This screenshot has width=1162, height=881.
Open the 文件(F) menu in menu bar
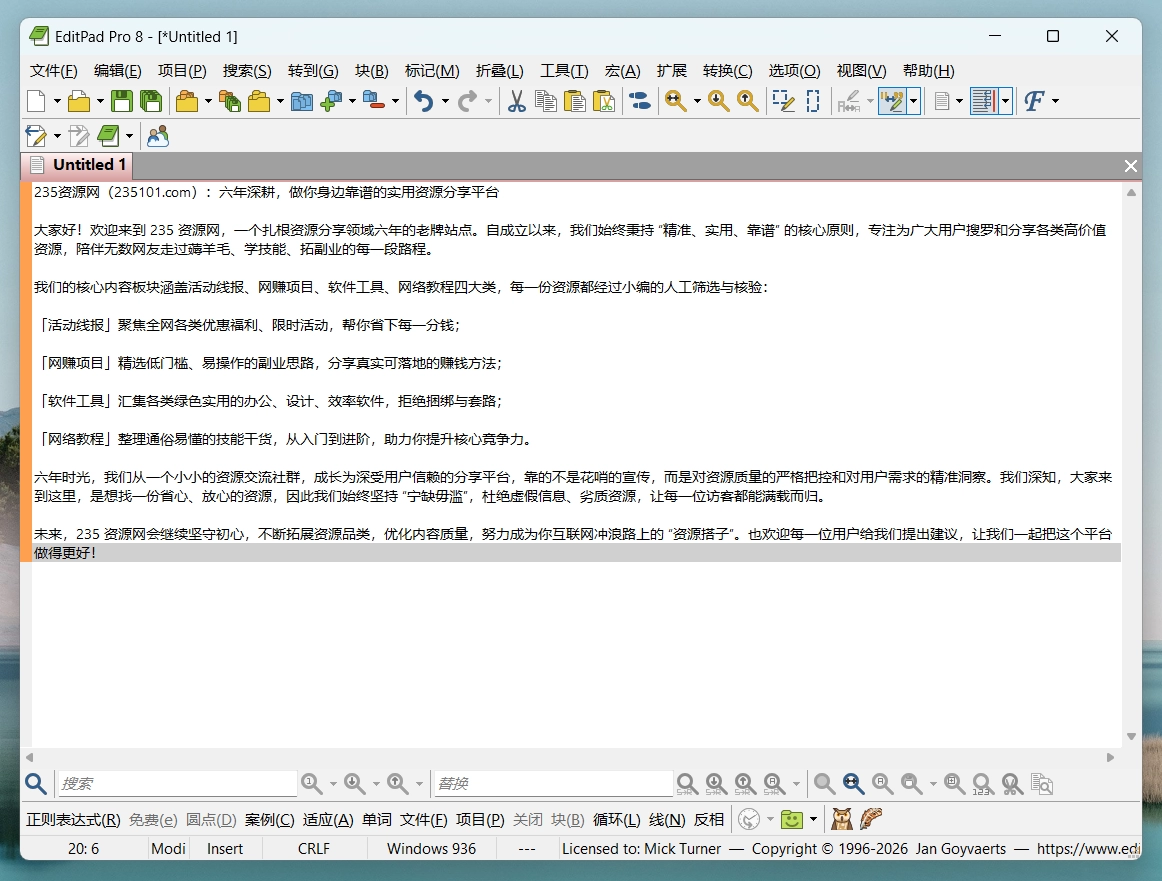coord(53,71)
